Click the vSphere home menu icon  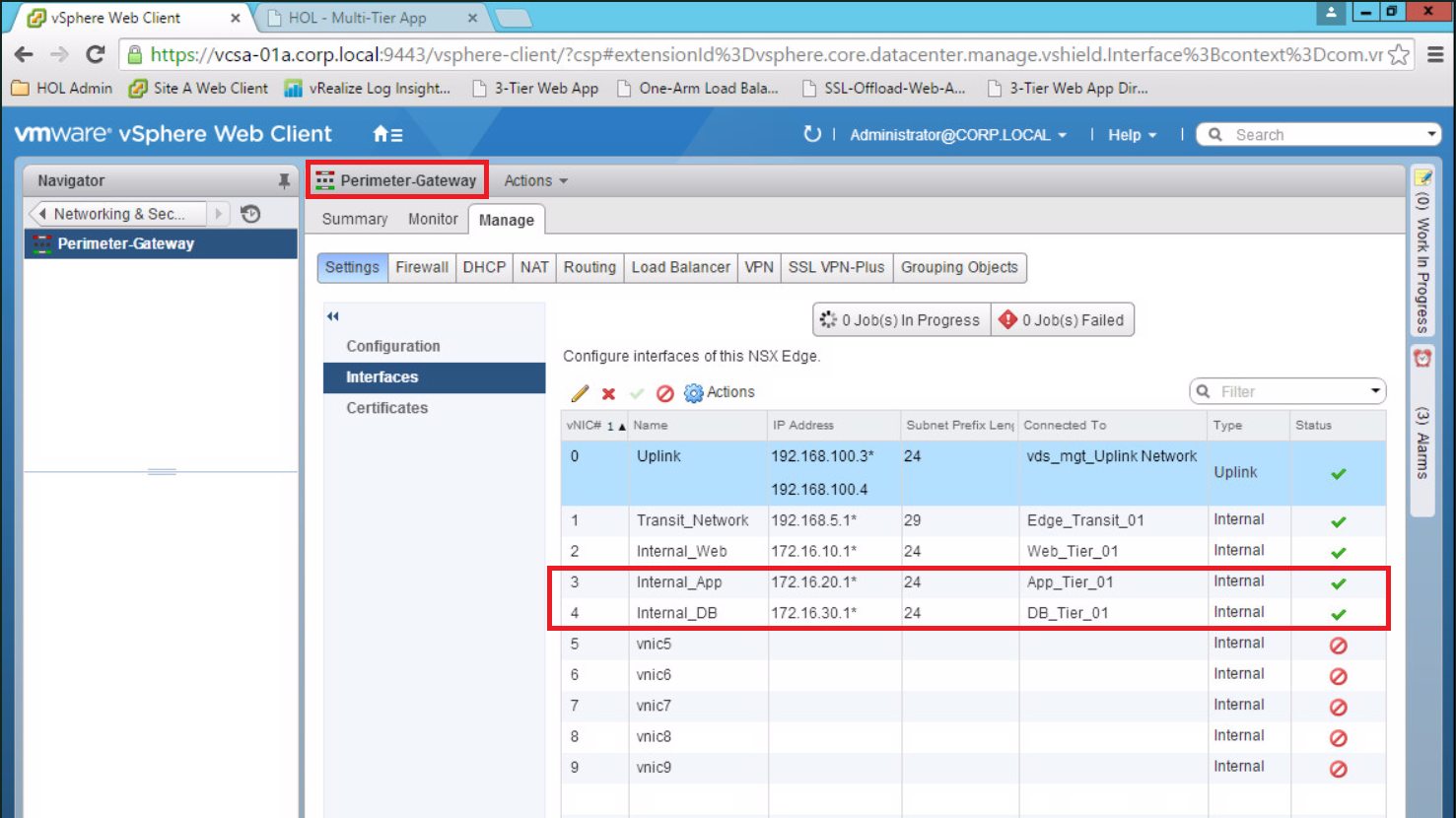coord(387,134)
